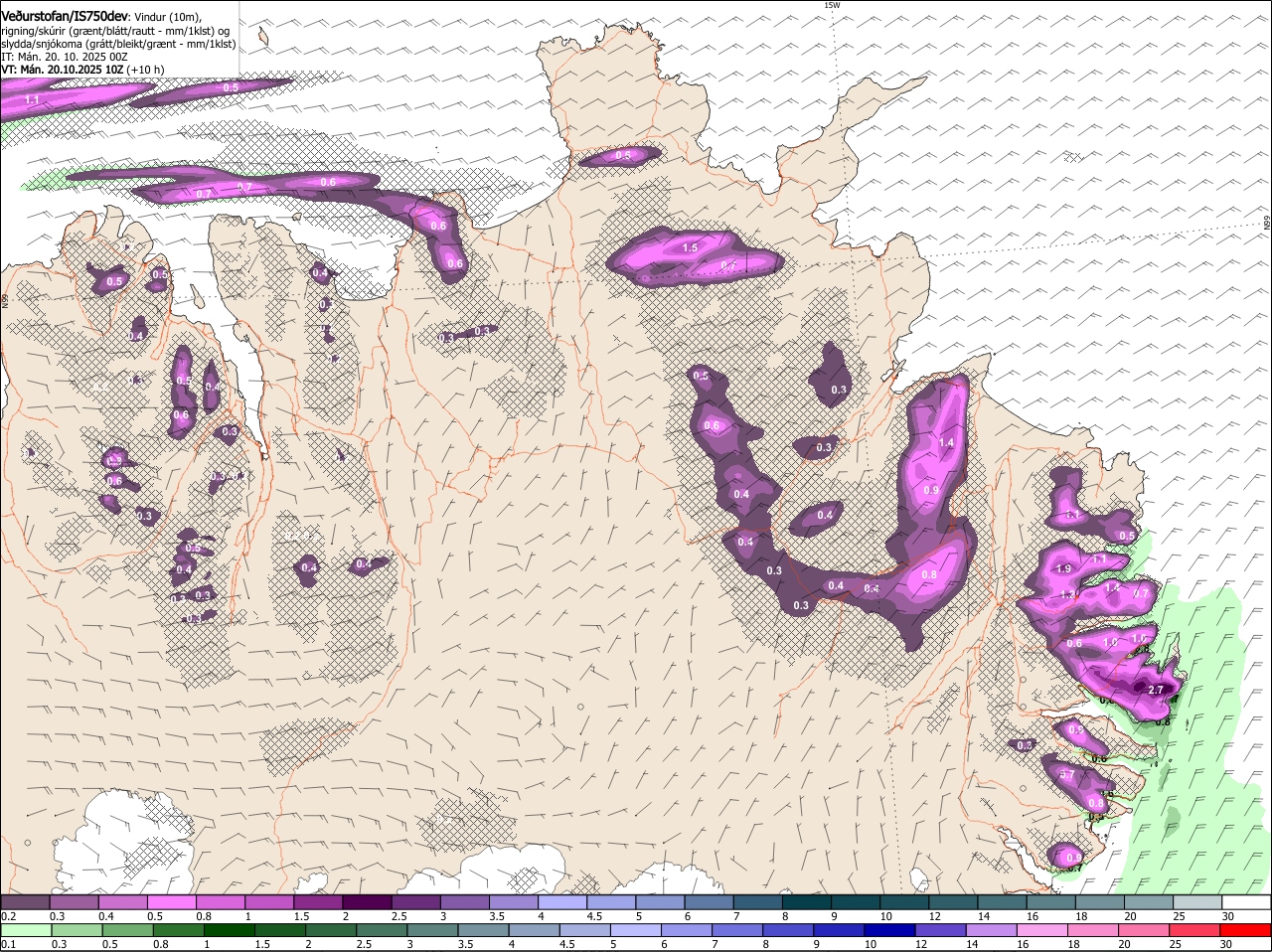
Task: Click the 0.2 label on the snow scale
Action: (8, 916)
